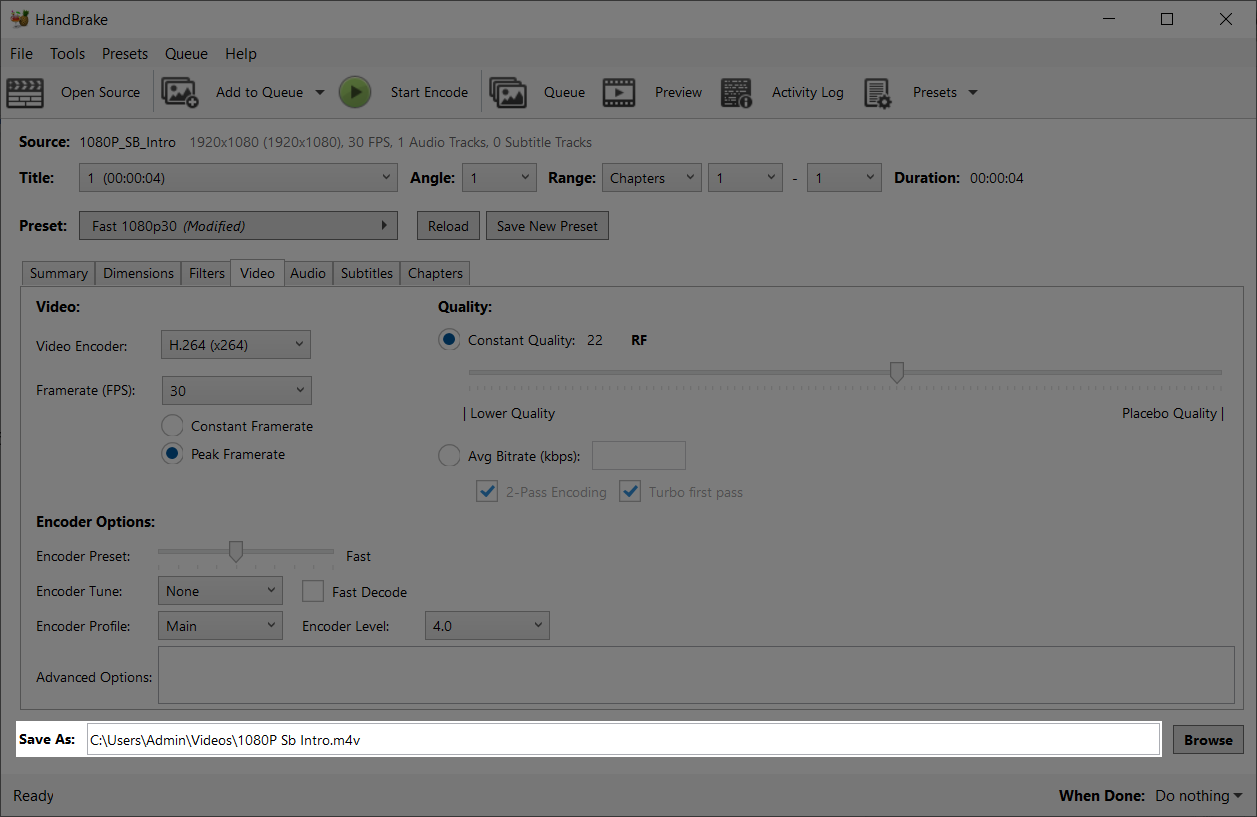Screen dimensions: 1257x817
Task: Enable Fast Decode checkbox
Action: point(313,591)
